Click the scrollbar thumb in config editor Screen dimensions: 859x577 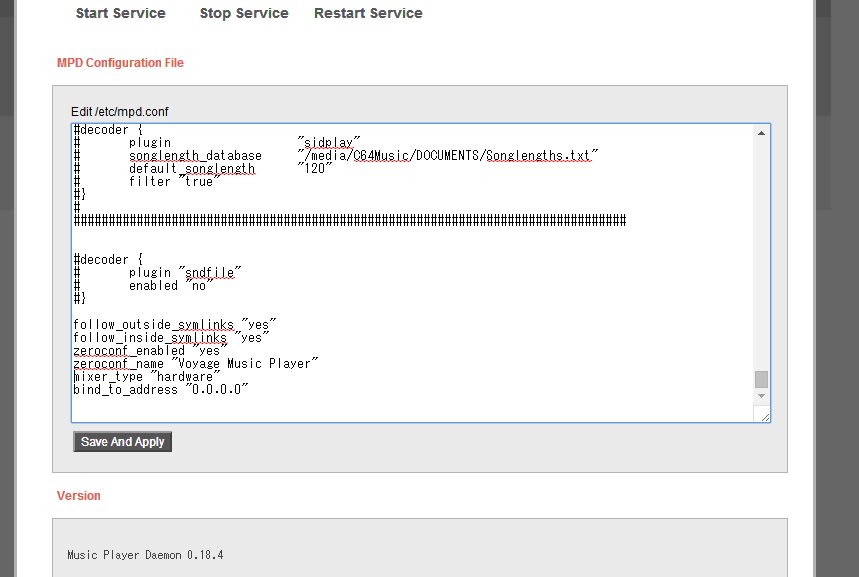click(762, 379)
